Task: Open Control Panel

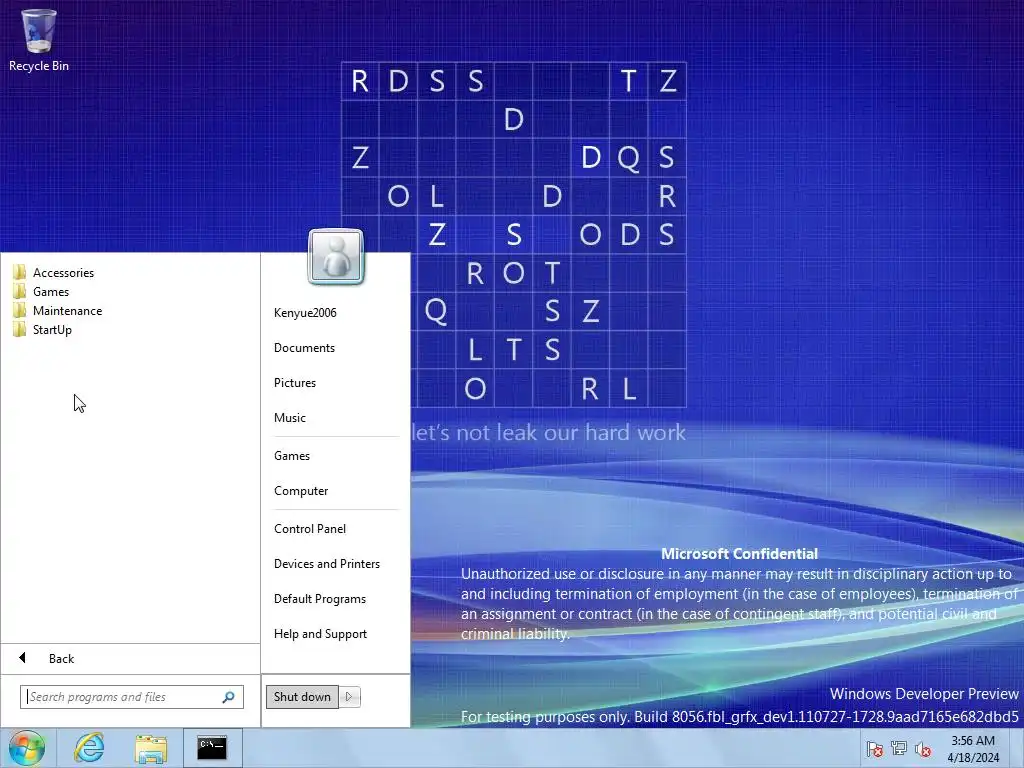Action: coord(310,529)
